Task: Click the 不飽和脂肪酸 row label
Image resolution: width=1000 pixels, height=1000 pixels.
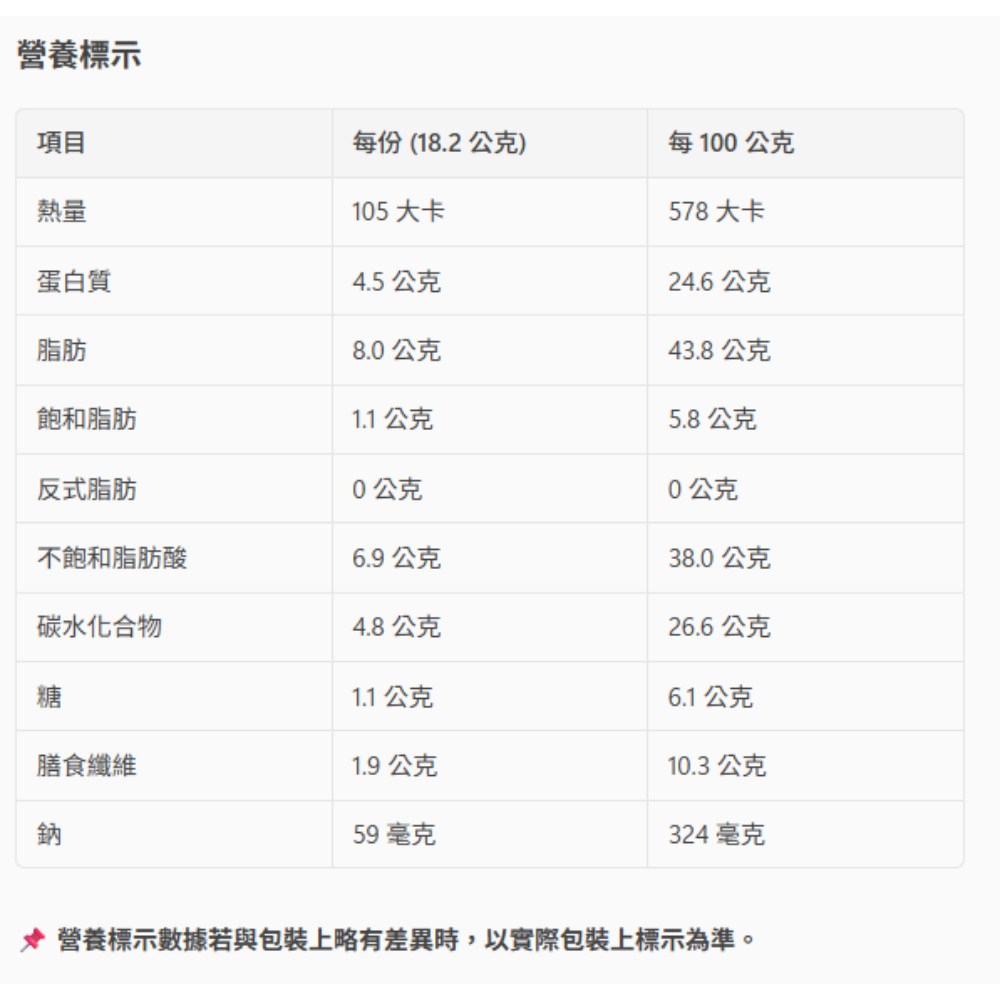Action: click(x=112, y=558)
